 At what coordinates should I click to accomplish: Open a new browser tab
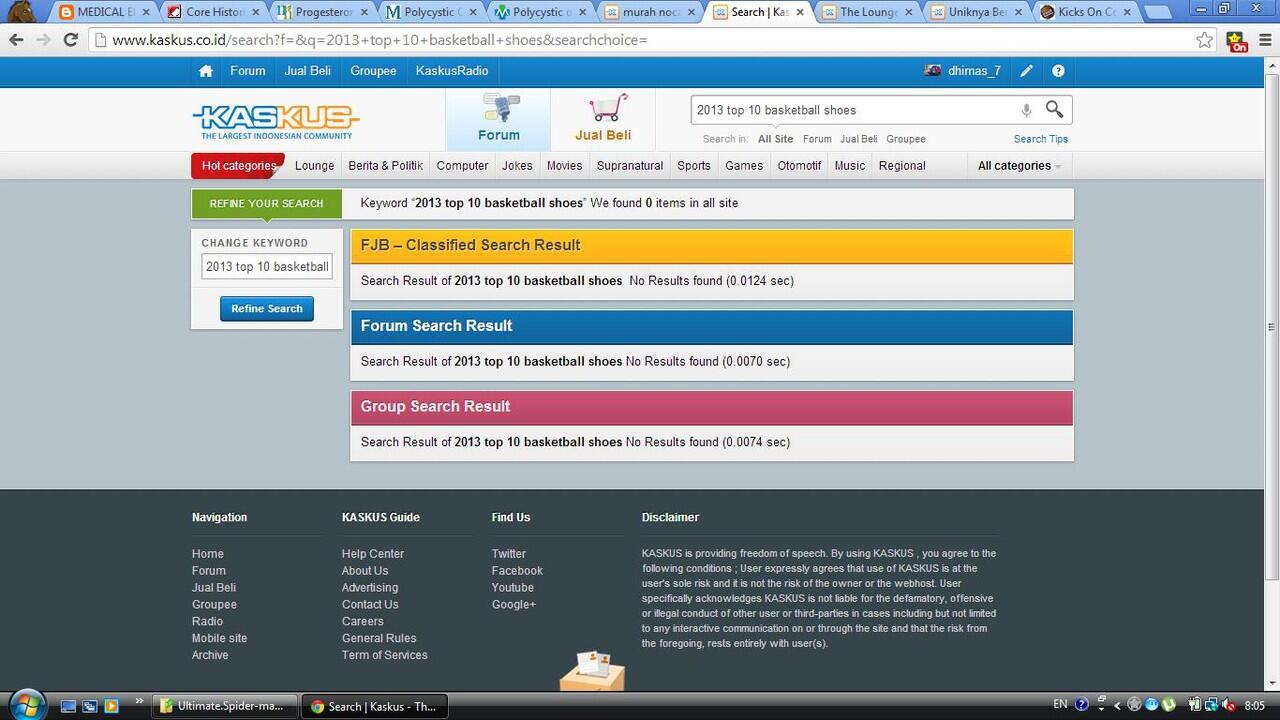point(1158,13)
